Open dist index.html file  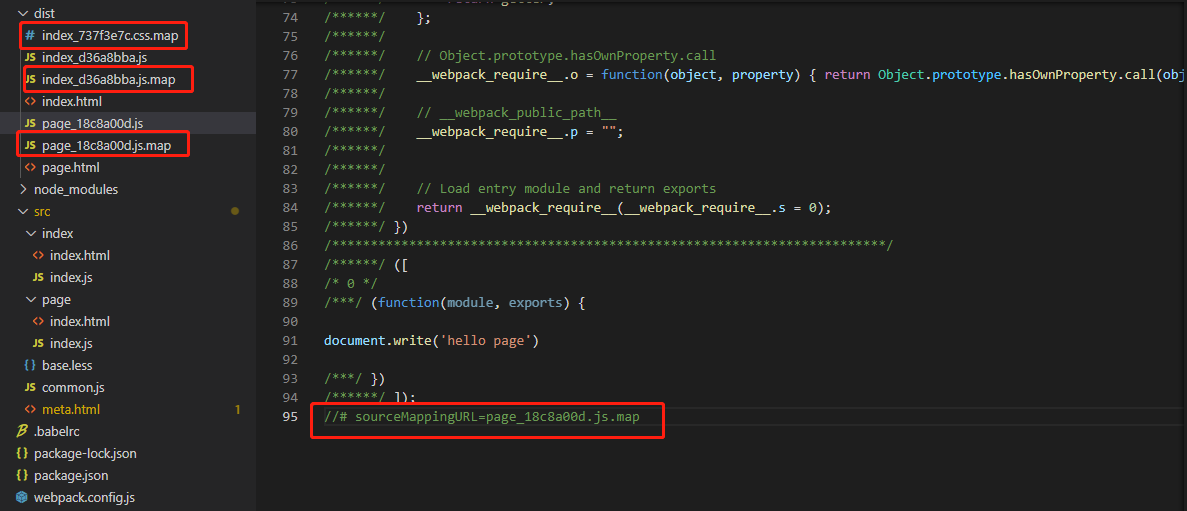coord(71,101)
